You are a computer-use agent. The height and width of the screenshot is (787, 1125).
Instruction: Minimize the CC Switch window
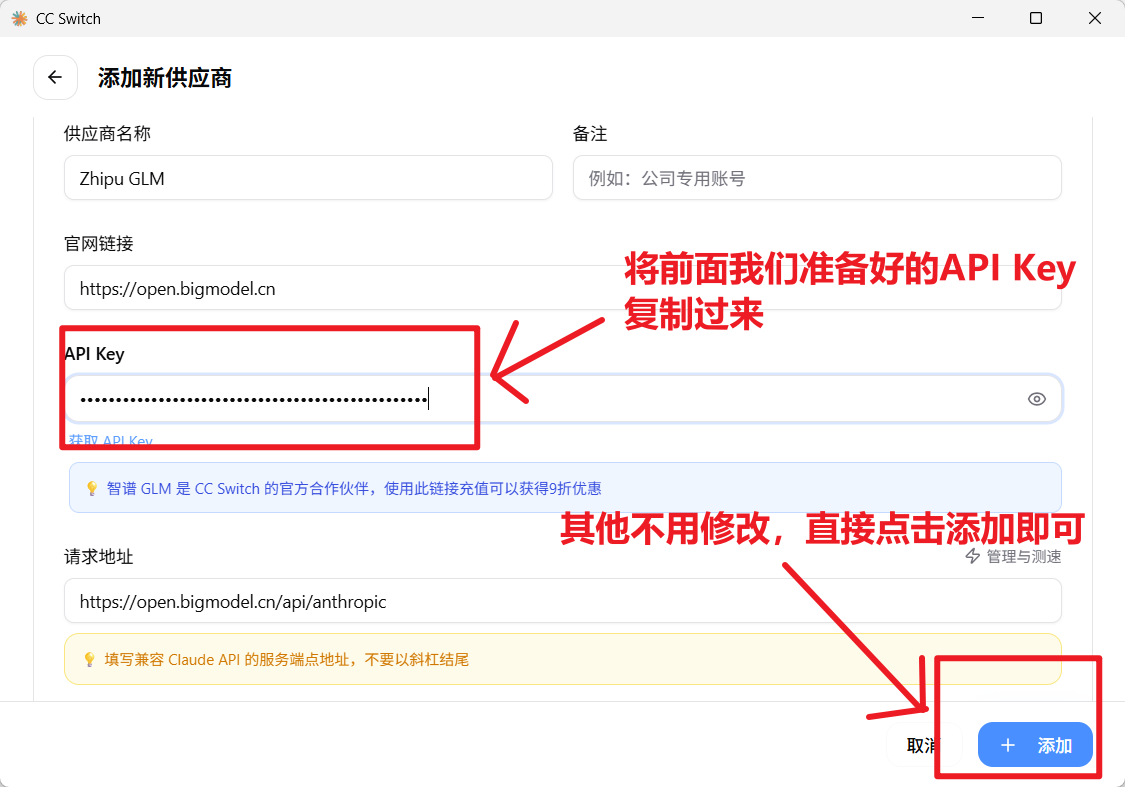977,18
